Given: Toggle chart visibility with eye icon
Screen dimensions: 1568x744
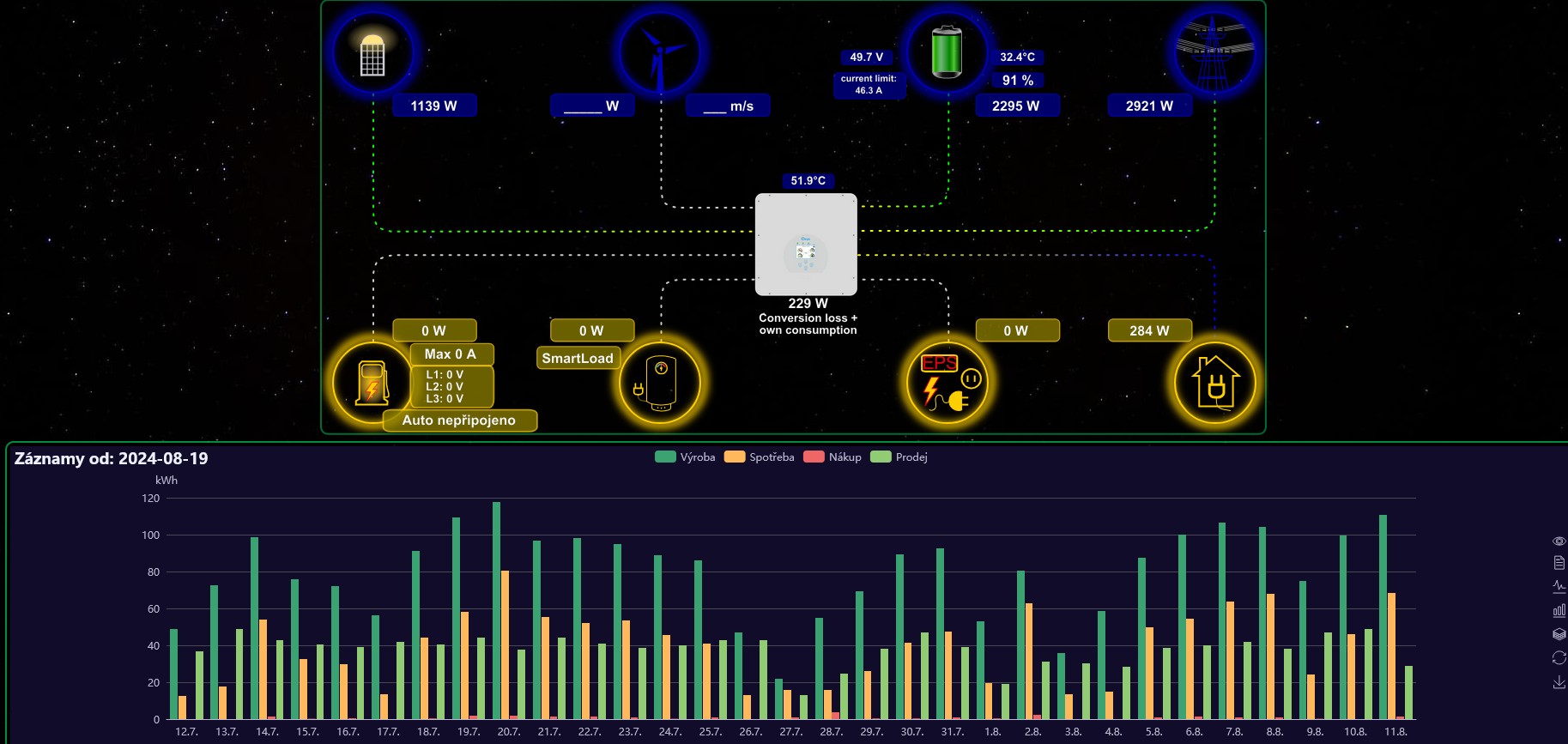Looking at the screenshot, I should (1559, 541).
